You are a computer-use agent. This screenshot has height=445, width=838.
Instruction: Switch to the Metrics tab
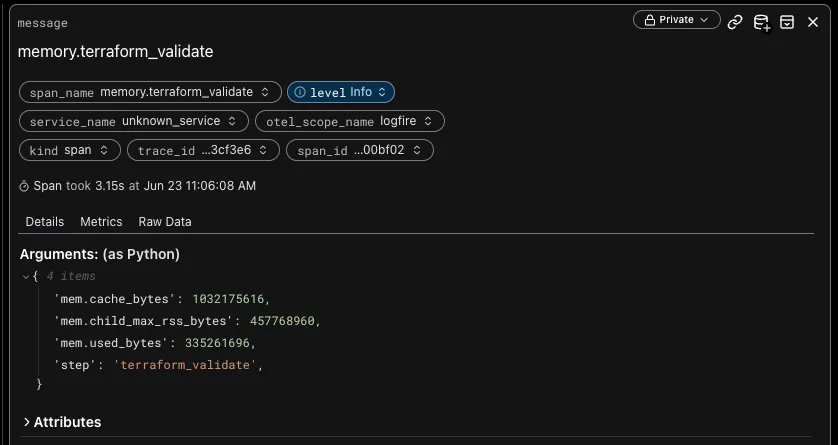(101, 222)
